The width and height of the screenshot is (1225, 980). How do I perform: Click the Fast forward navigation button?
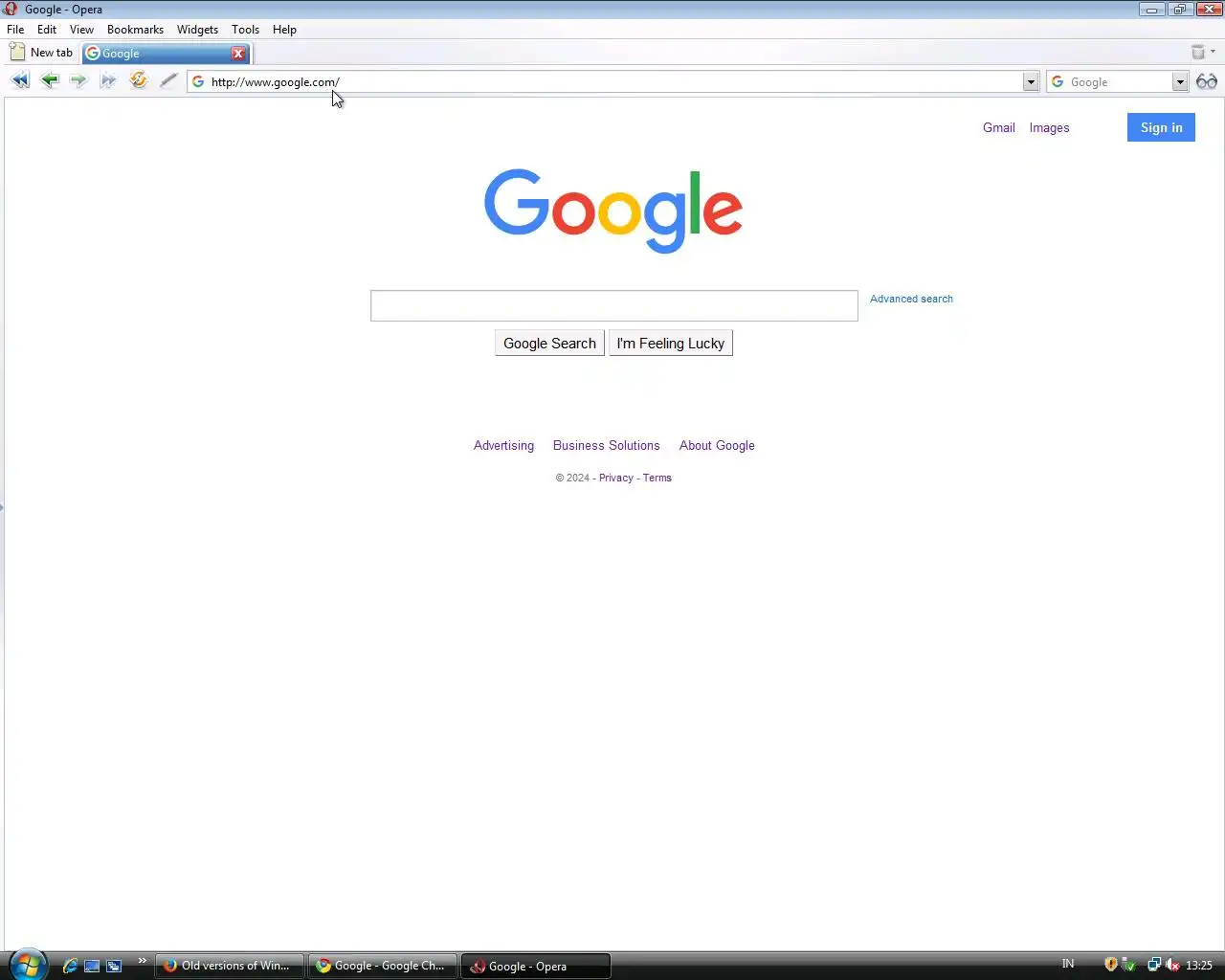[x=108, y=80]
